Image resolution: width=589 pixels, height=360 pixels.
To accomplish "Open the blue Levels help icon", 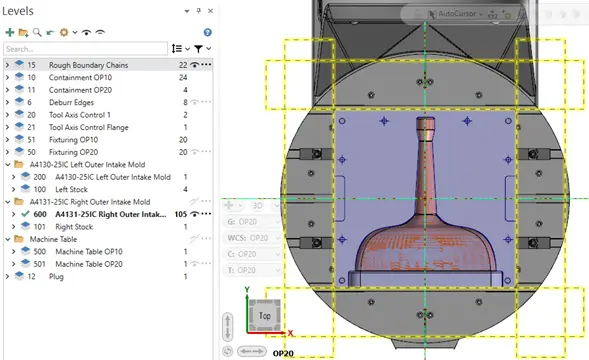I will (x=207, y=32).
